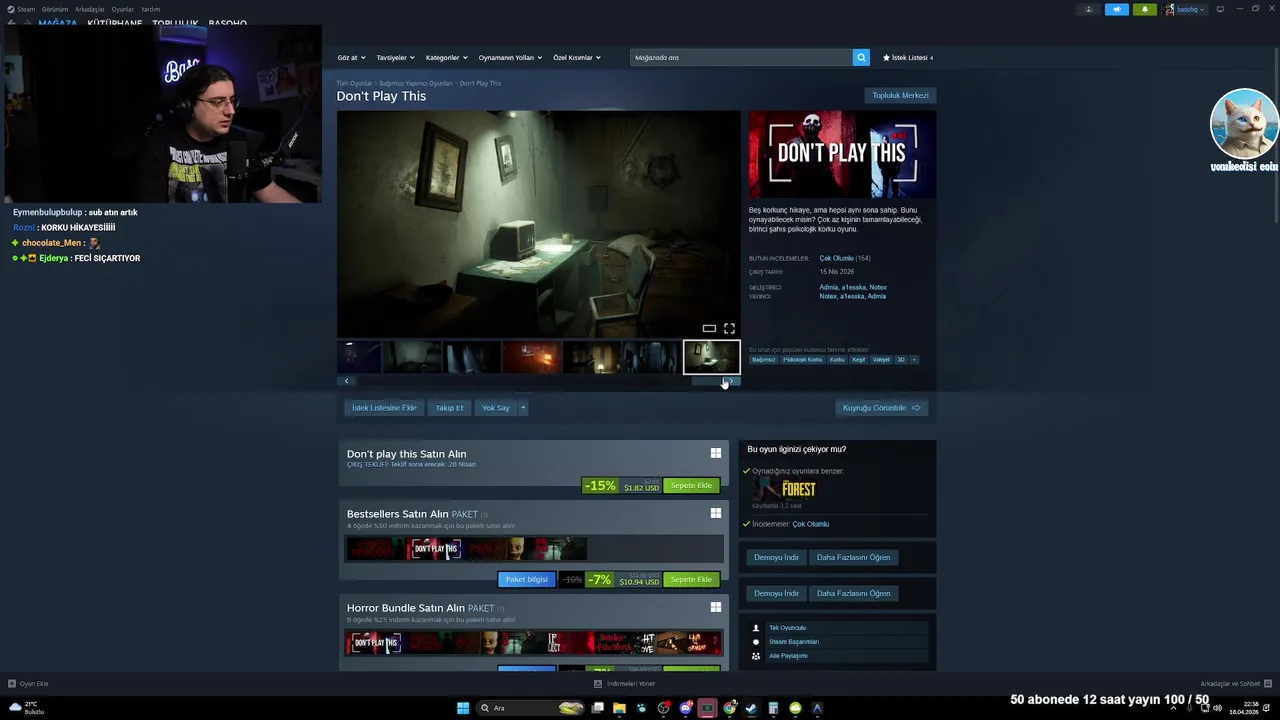Open İndirmeleri Yönet downloads manager
This screenshot has height=720, width=1280.
click(624, 684)
